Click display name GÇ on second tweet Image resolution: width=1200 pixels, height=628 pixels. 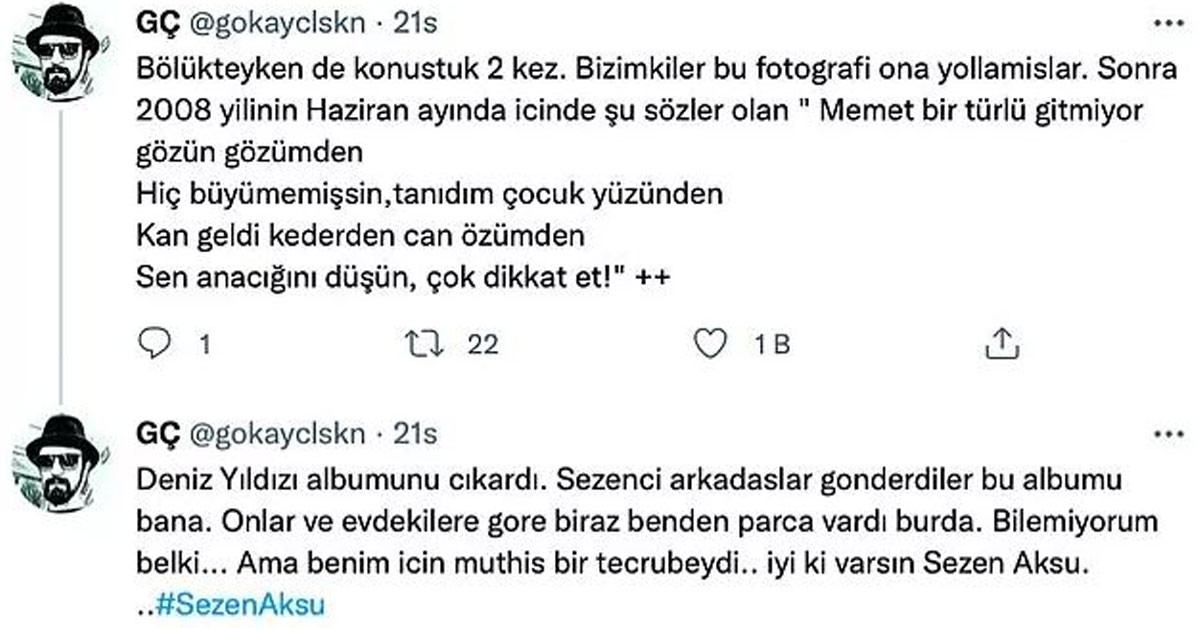(x=158, y=434)
